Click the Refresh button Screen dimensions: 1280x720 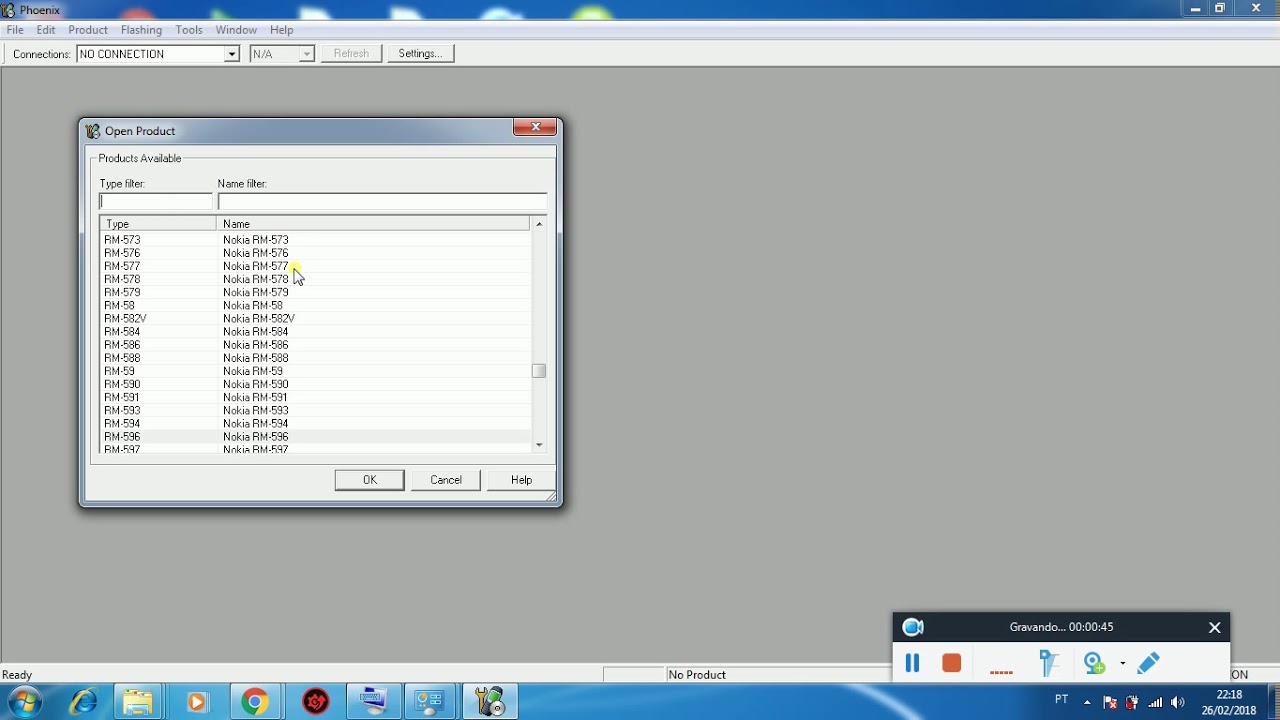351,54
